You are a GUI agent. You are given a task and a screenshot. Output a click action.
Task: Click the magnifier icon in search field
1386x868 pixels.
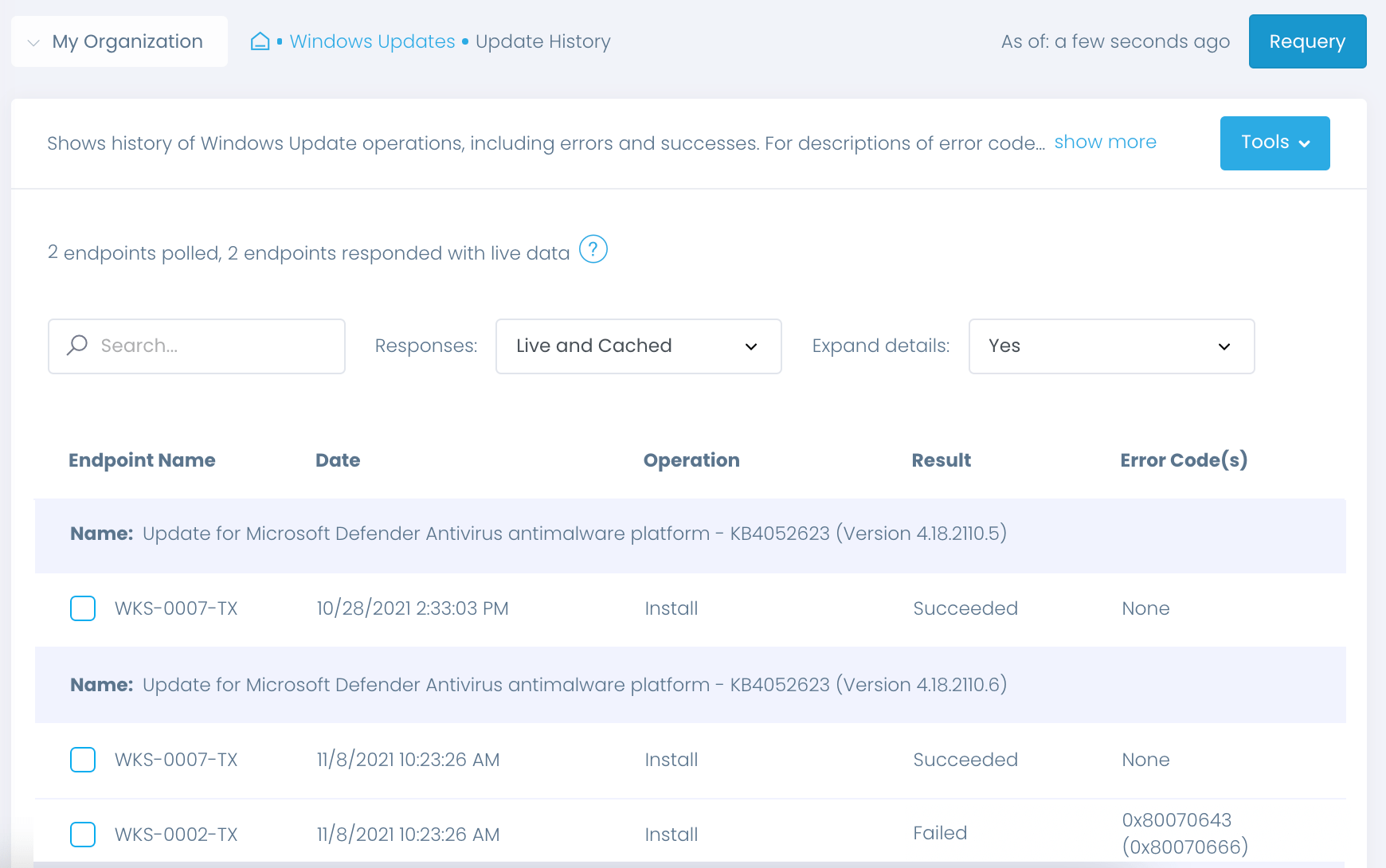coord(76,346)
